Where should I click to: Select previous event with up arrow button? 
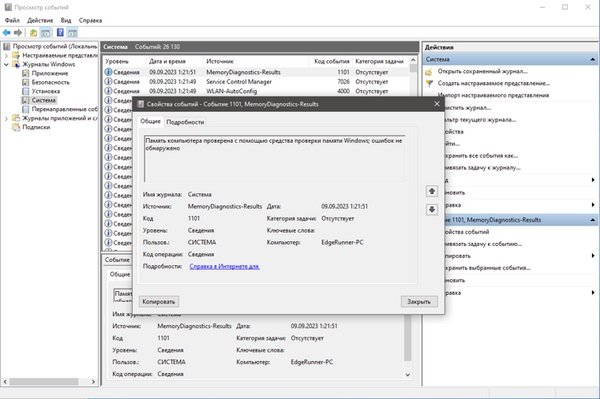tap(432, 191)
